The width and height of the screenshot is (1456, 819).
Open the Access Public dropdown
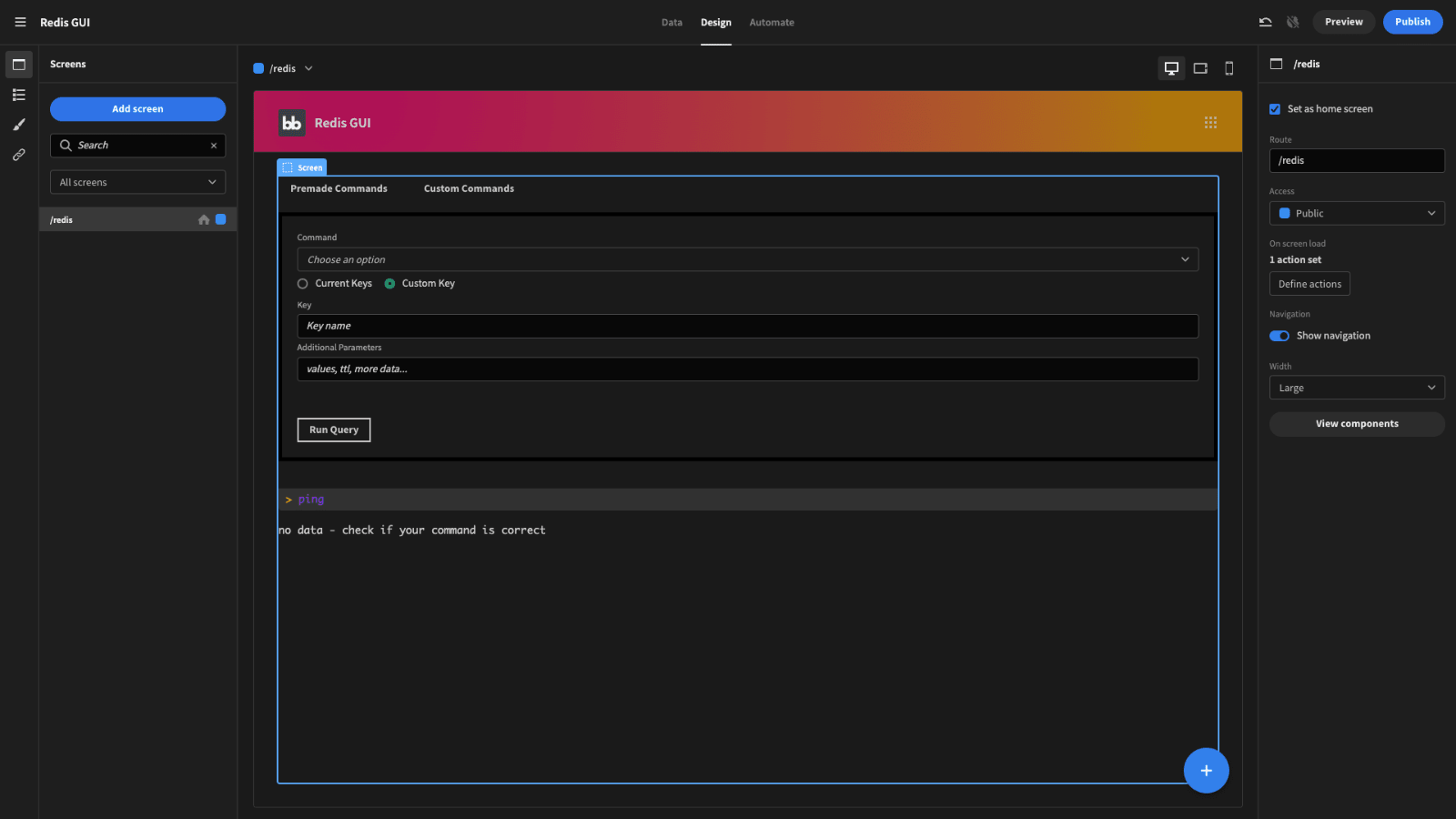tap(1357, 213)
